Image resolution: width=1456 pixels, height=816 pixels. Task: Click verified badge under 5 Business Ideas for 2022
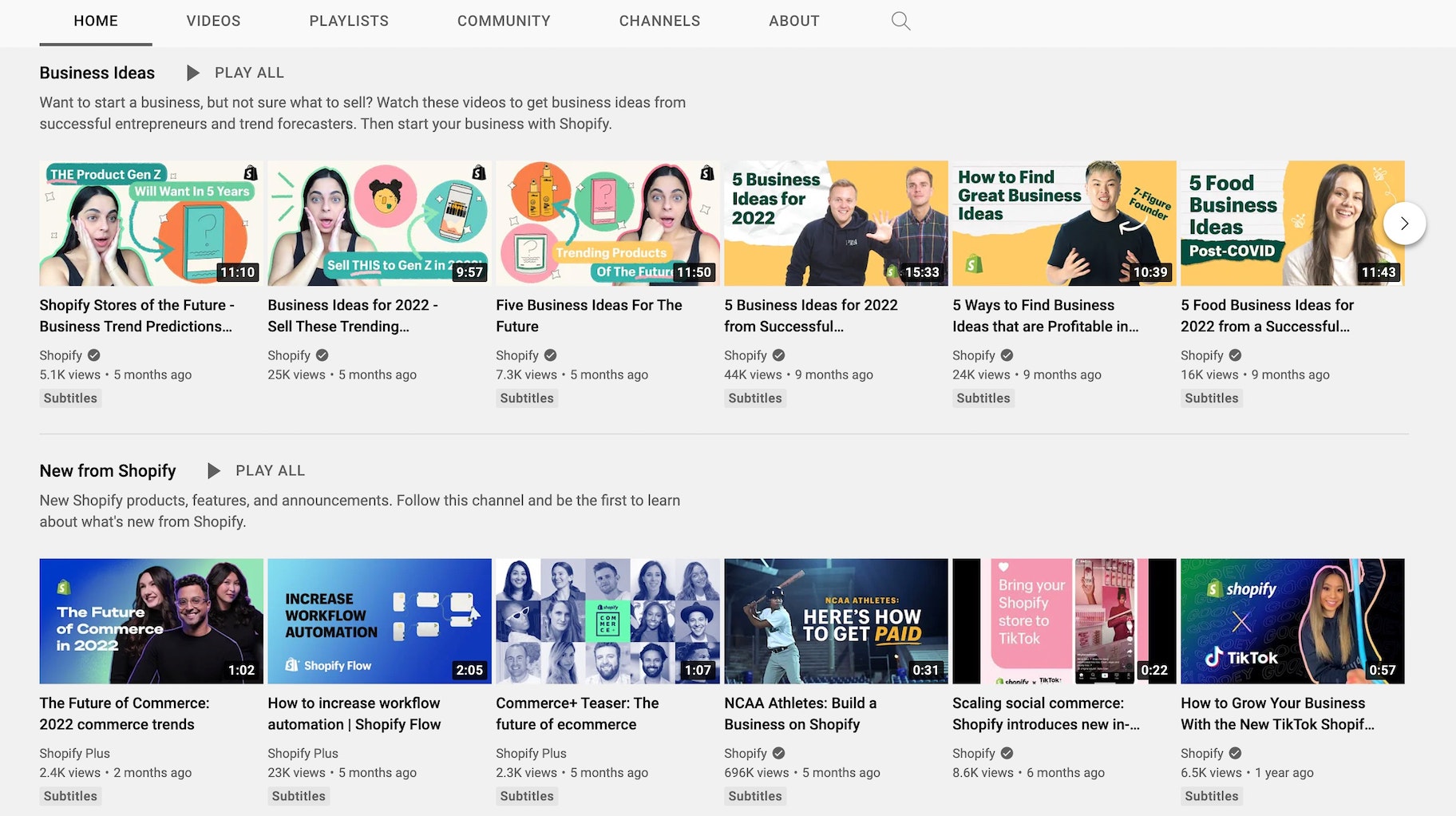pos(778,355)
